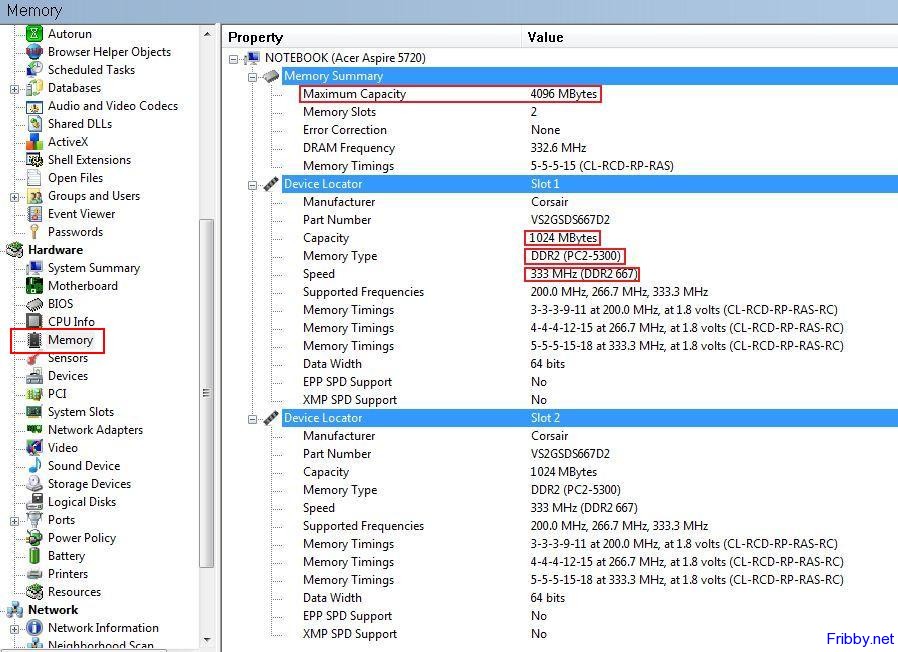Click the Battery icon
898x652 pixels.
coord(34,556)
